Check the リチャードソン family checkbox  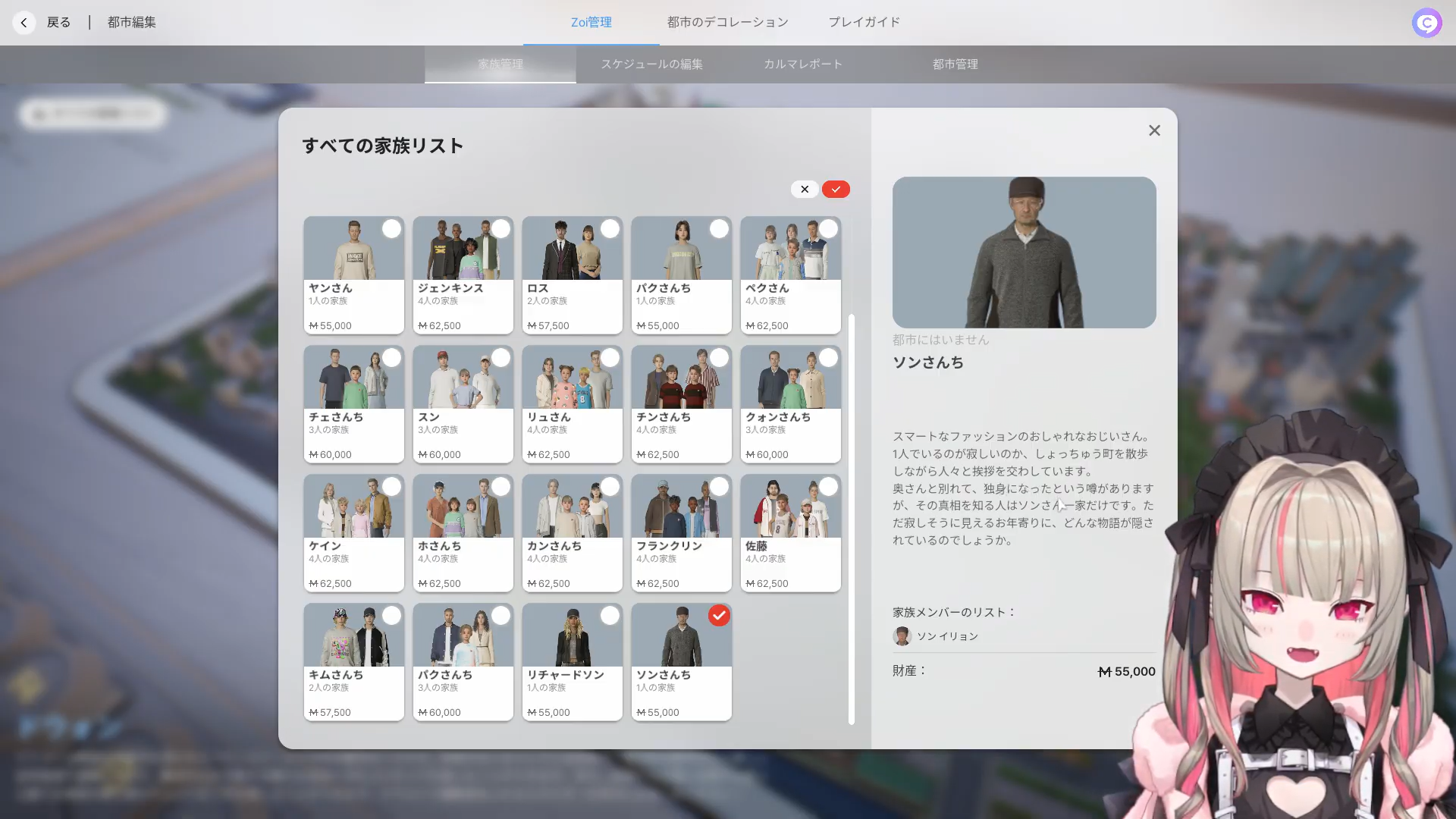click(x=610, y=616)
